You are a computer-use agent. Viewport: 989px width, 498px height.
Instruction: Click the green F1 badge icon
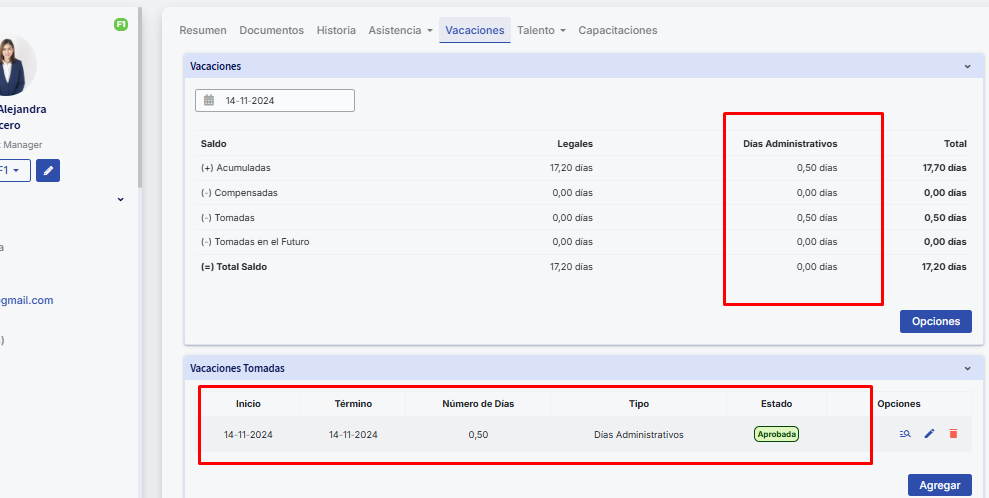point(121,24)
